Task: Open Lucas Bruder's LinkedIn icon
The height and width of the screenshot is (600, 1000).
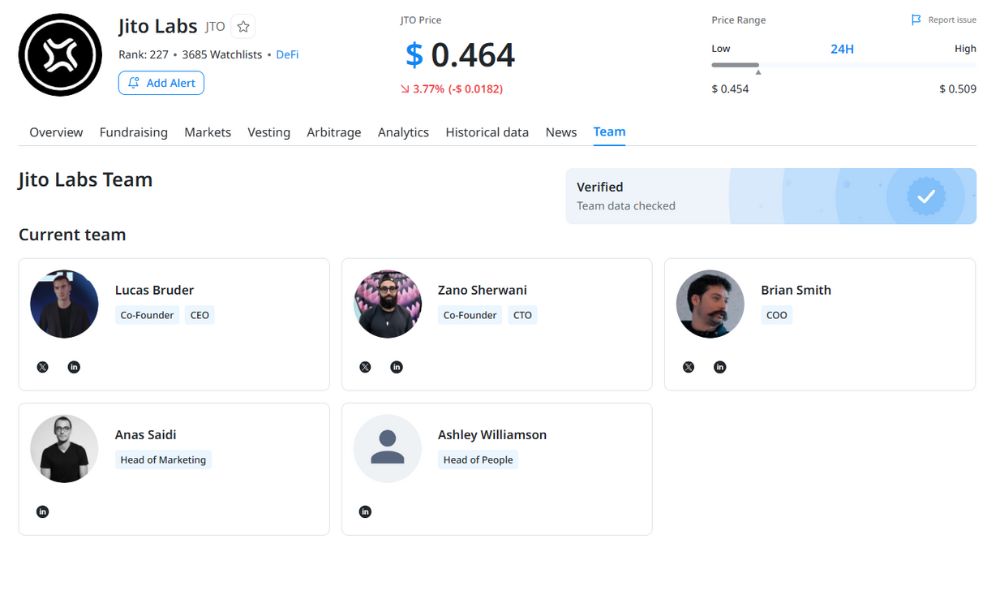Action: click(x=74, y=367)
